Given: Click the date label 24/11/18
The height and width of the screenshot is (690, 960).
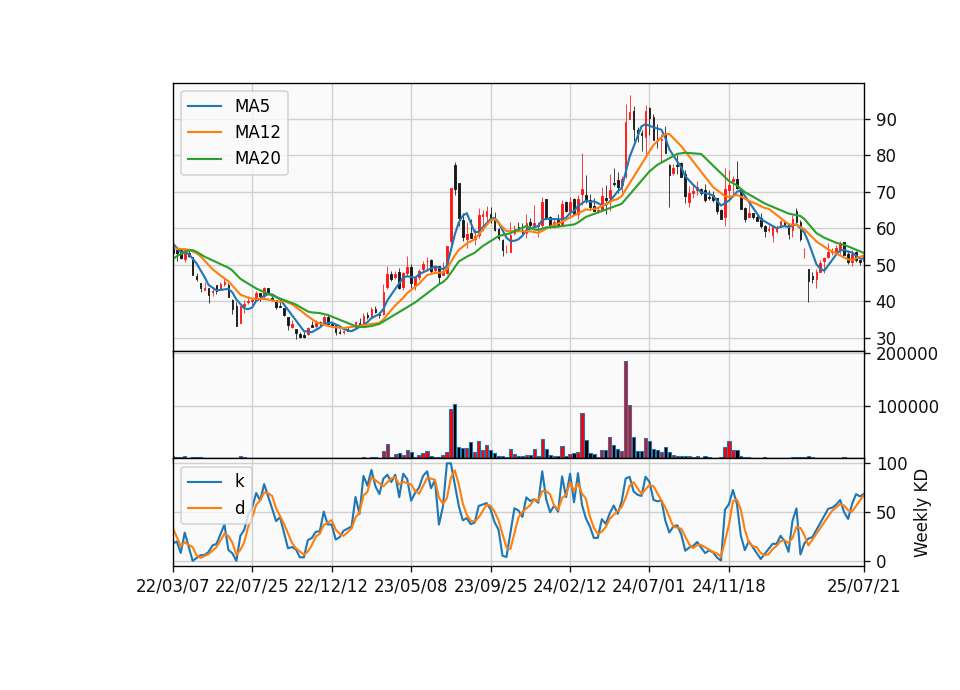Looking at the screenshot, I should pos(729,586).
